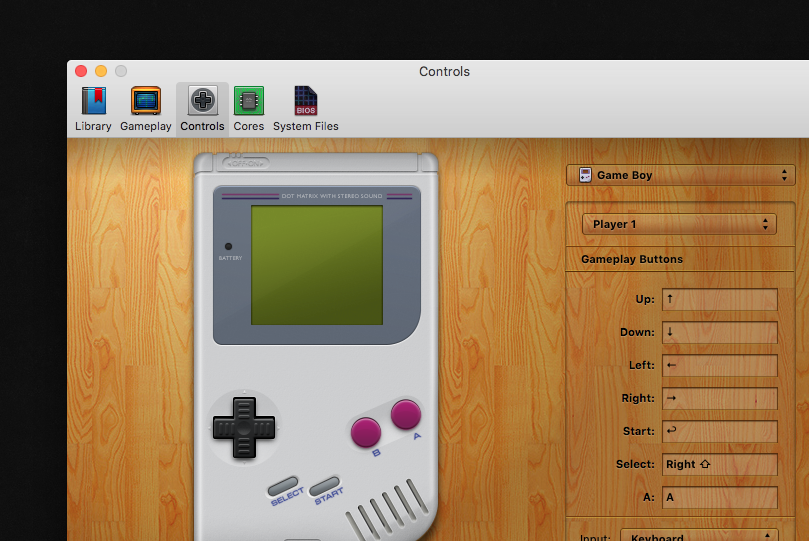The height and width of the screenshot is (541, 809).
Task: Minimize the Controls window
Action: point(101,71)
